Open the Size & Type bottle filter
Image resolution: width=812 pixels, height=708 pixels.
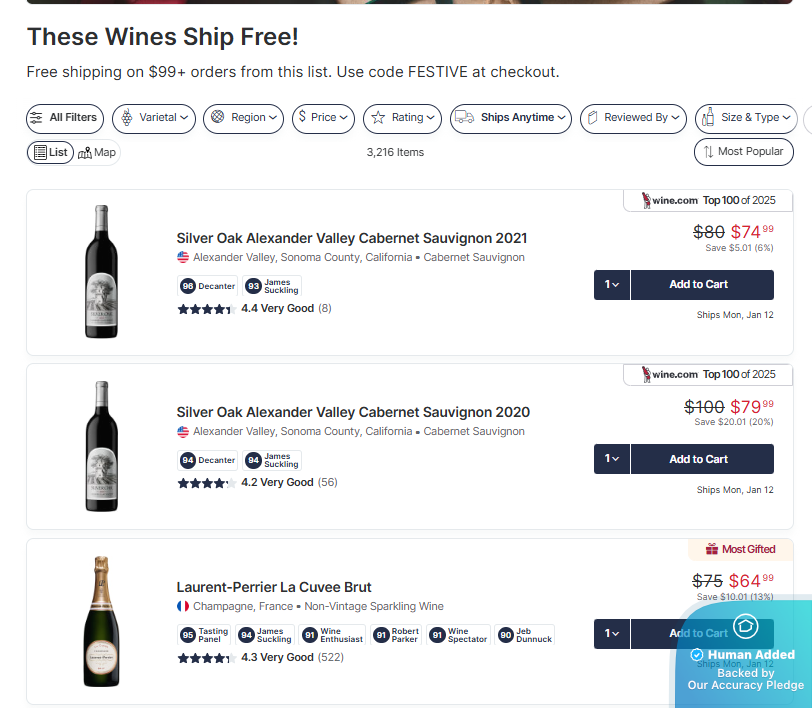click(x=746, y=118)
